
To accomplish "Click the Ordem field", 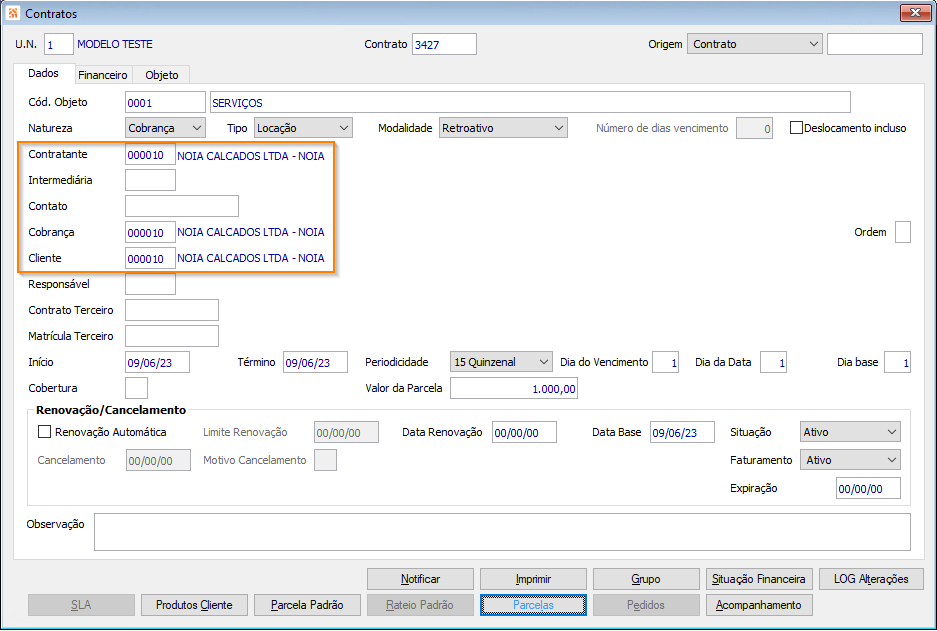I will [902, 232].
